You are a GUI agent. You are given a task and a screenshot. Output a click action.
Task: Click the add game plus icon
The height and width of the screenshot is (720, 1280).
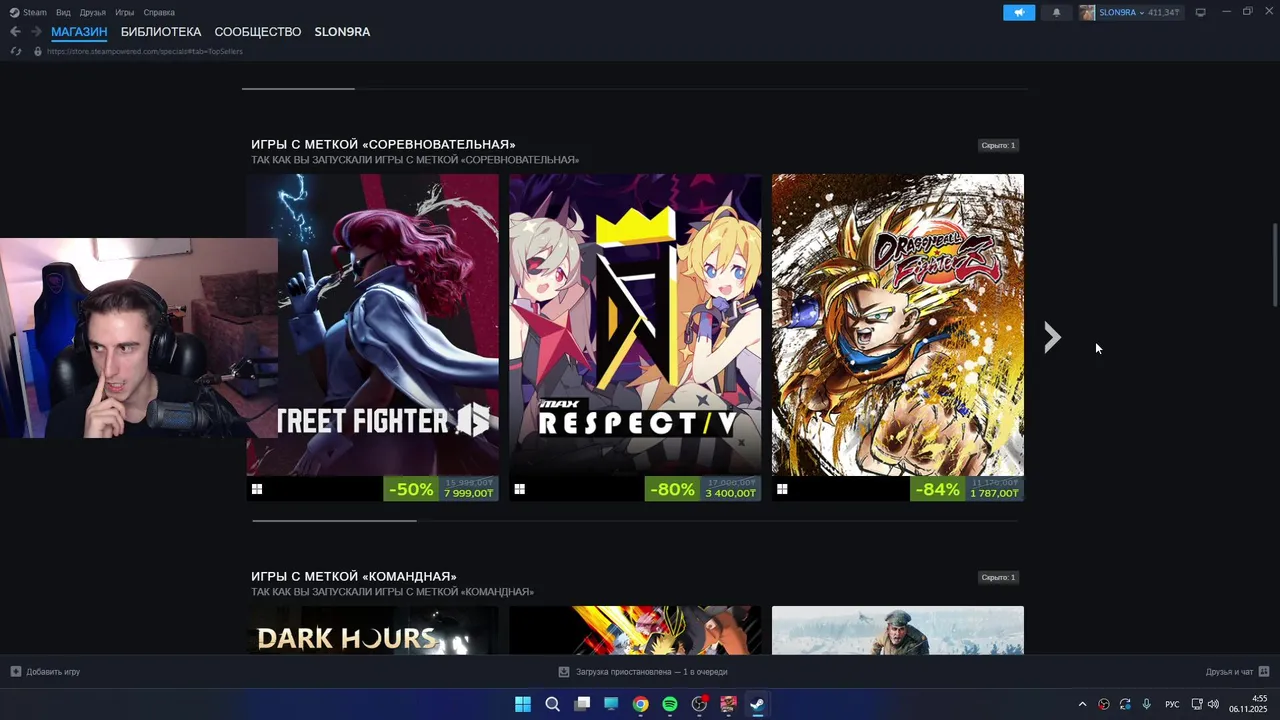15,672
